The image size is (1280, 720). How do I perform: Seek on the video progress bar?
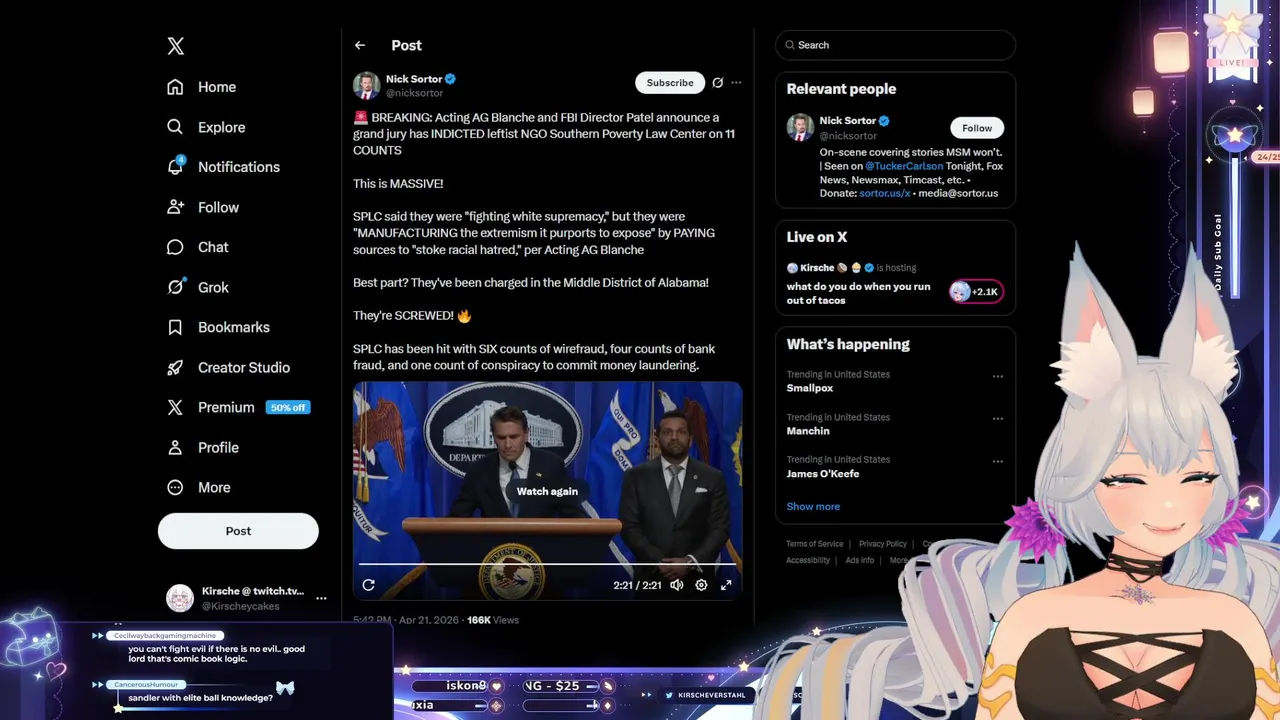coord(547,565)
